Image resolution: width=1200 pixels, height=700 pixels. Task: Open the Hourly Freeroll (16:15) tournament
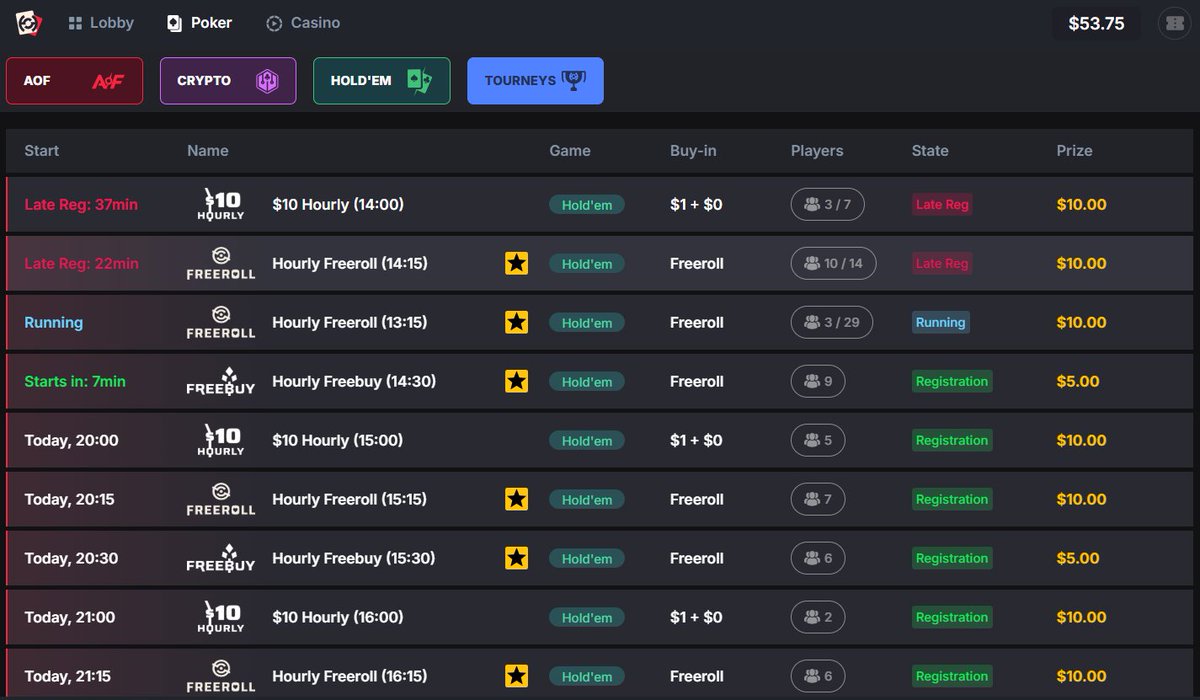[x=600, y=675]
